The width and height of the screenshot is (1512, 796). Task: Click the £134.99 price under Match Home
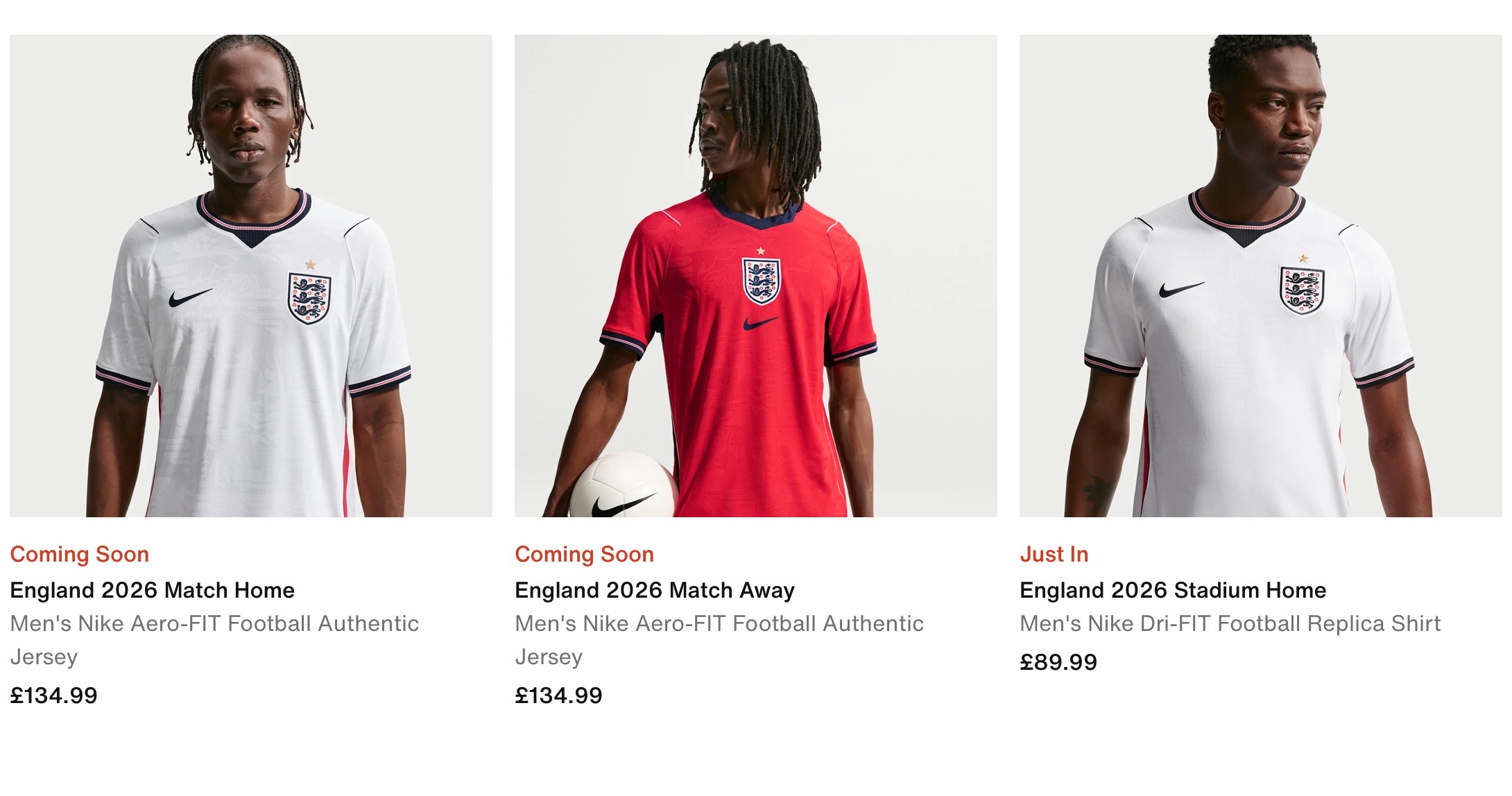53,695
